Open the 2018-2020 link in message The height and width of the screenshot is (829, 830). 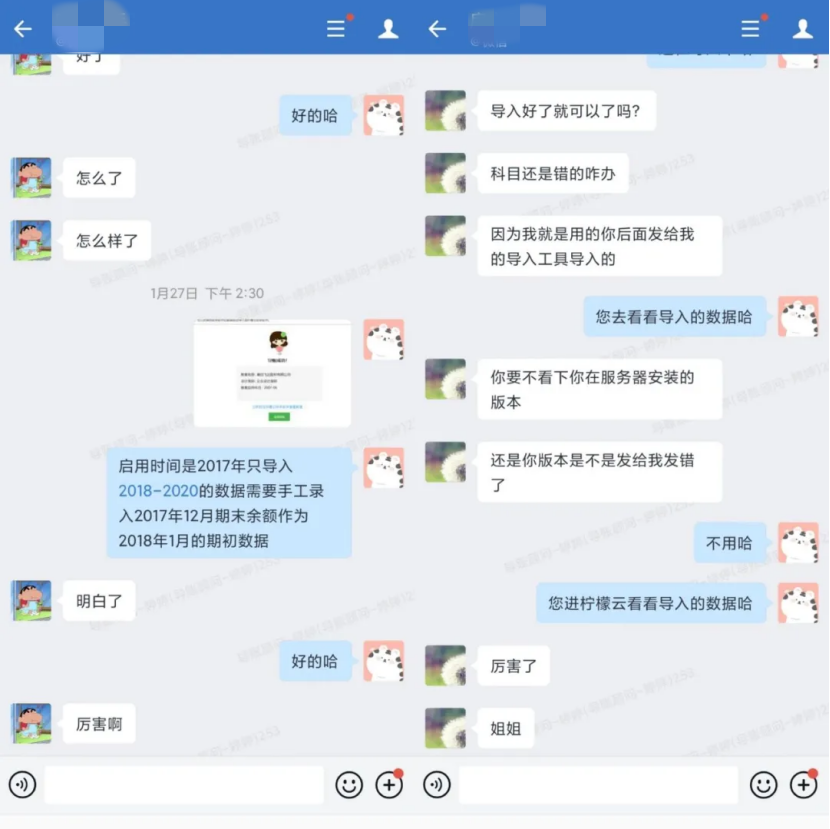(x=158, y=491)
